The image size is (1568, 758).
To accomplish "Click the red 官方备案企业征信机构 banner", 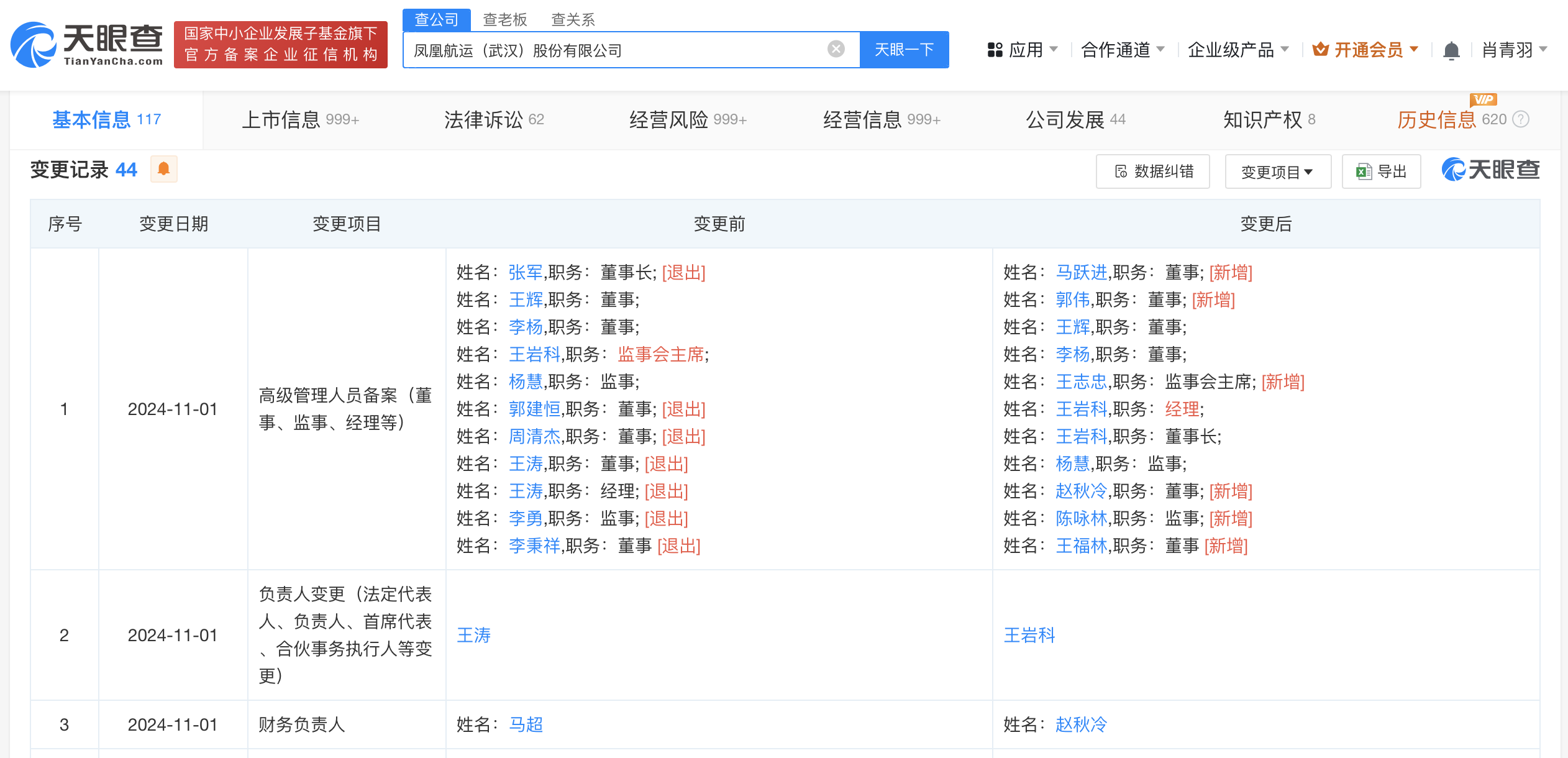I will pos(281,45).
